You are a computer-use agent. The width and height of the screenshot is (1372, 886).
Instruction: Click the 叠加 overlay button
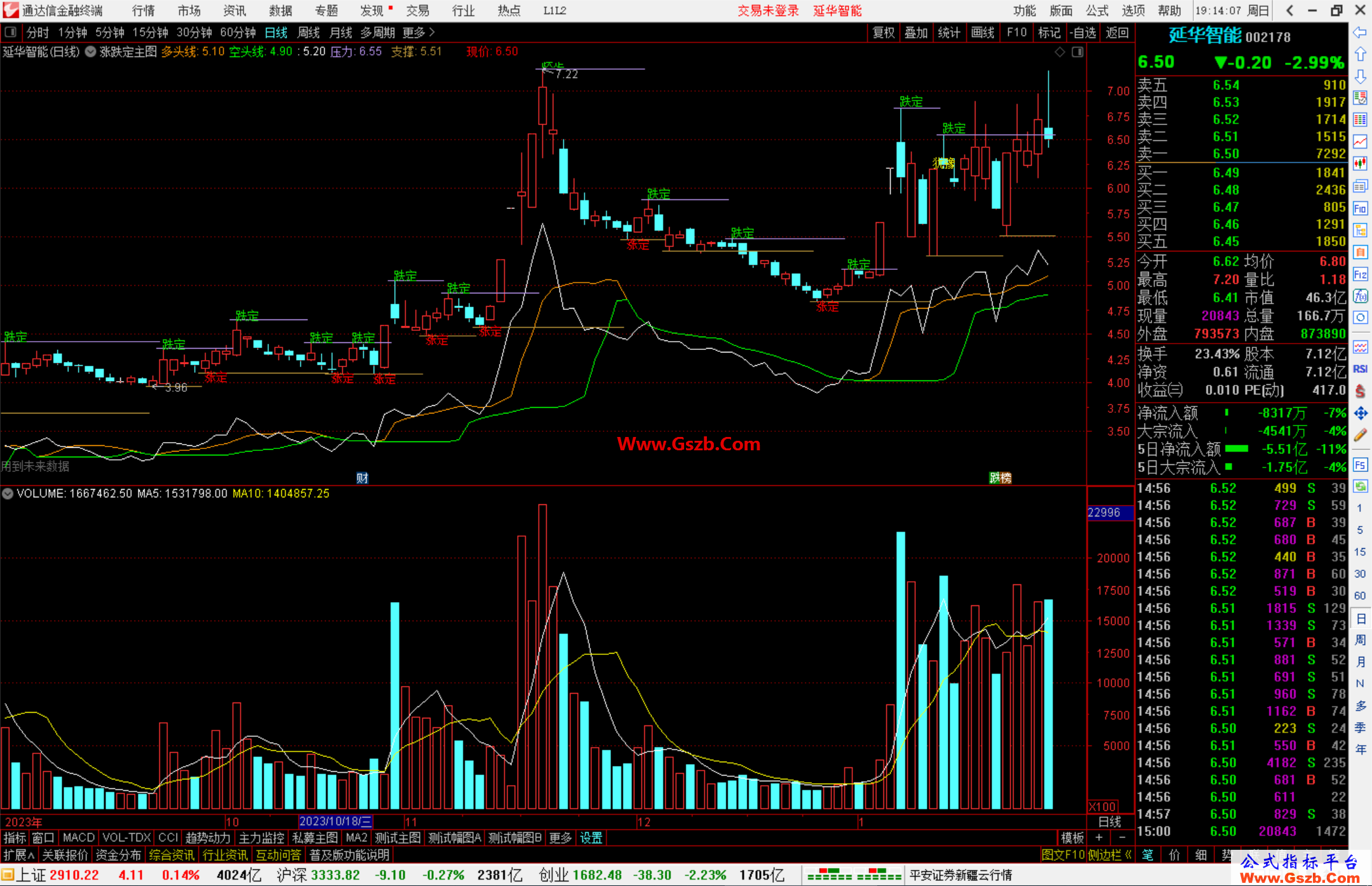917,32
